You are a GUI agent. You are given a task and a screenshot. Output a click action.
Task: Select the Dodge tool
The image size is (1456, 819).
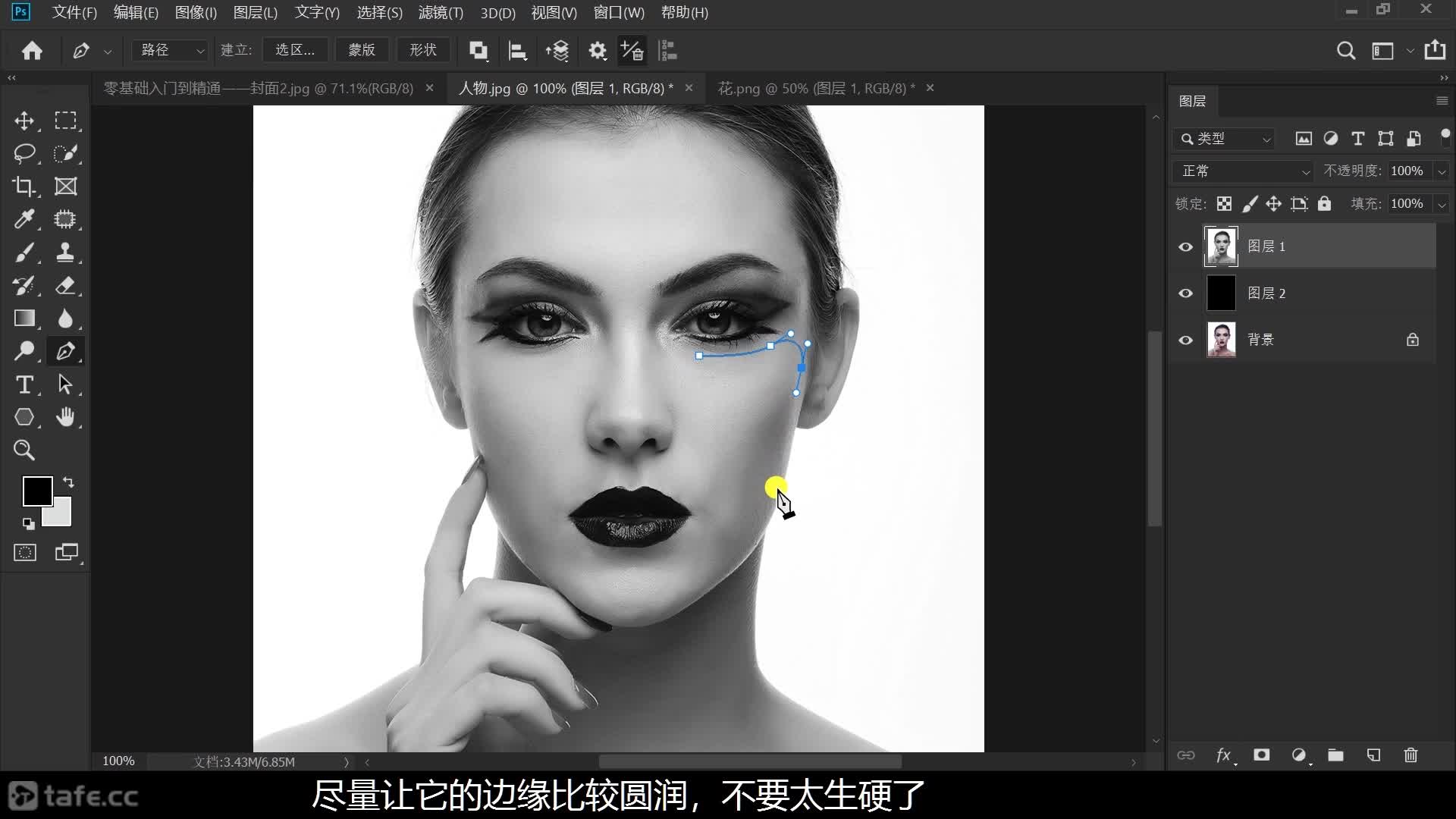coord(24,351)
